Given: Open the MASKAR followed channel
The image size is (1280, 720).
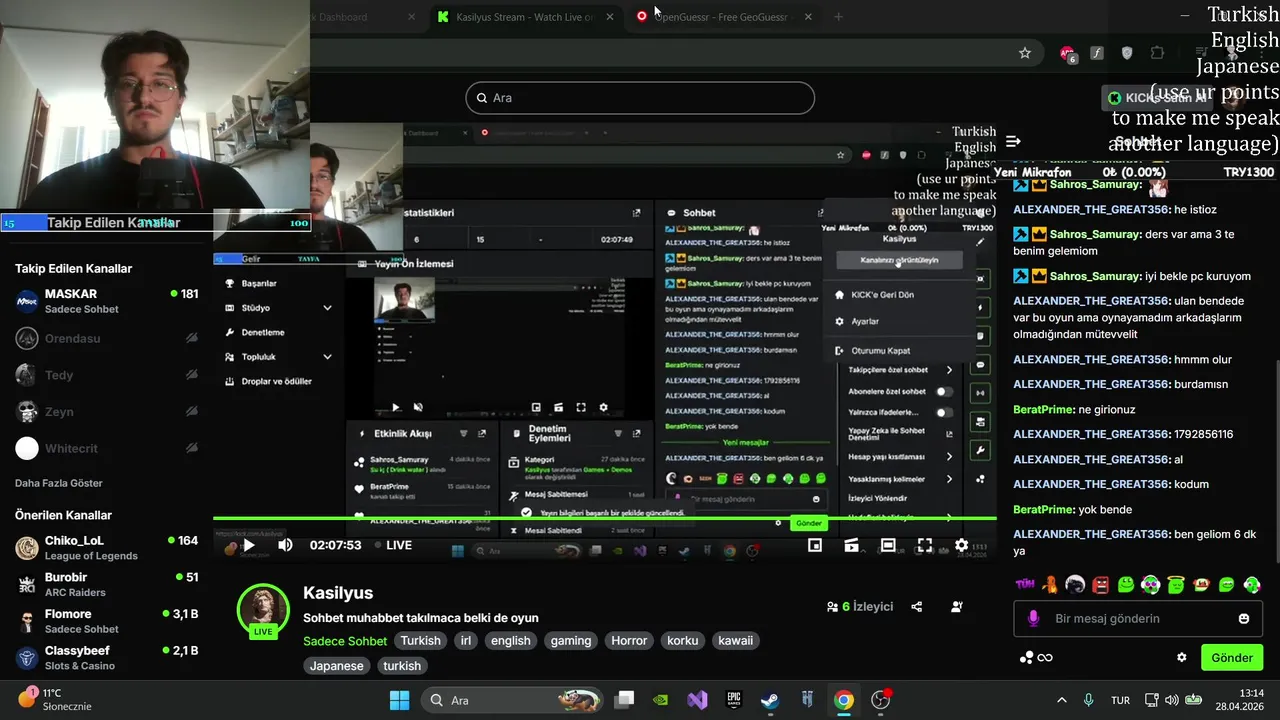Looking at the screenshot, I should [107, 301].
